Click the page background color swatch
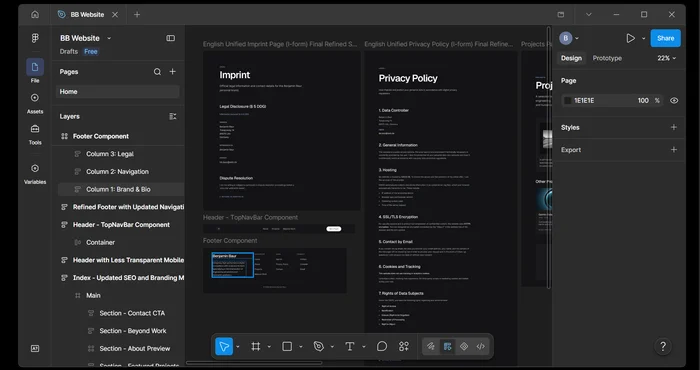Screen dimensions: 700x370 (567, 100)
